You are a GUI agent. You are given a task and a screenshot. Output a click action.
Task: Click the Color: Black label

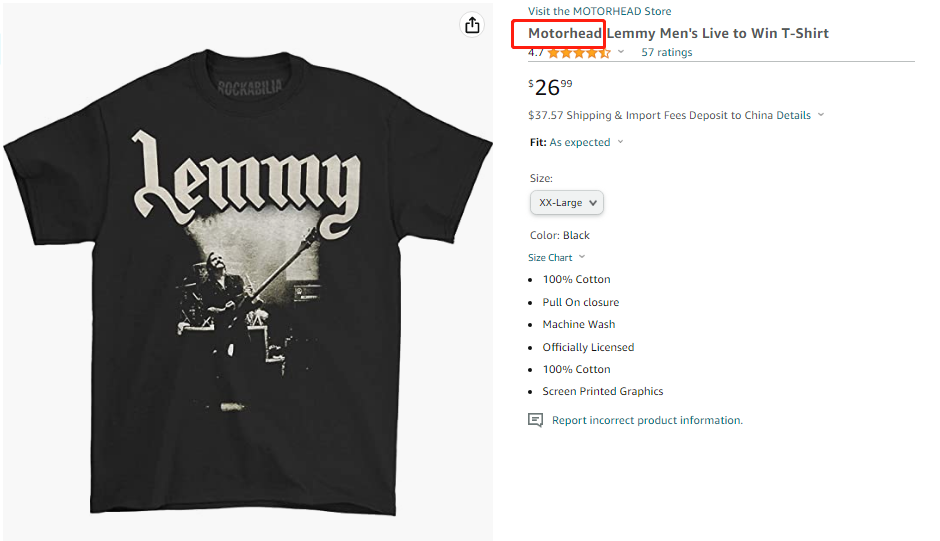pyautogui.click(x=559, y=236)
